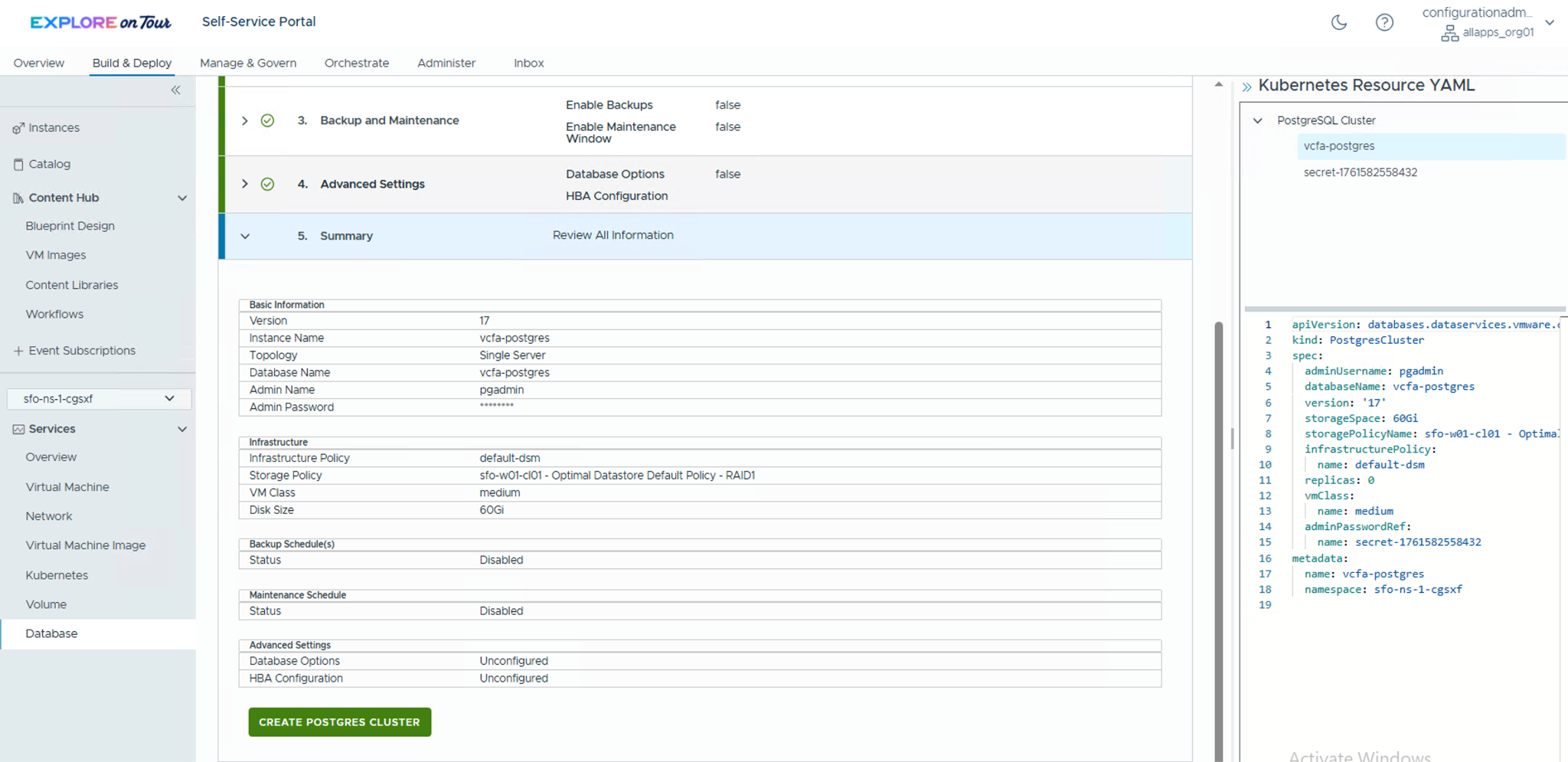This screenshot has width=1568, height=762.
Task: Click the Explore on Tour logo
Action: [100, 22]
